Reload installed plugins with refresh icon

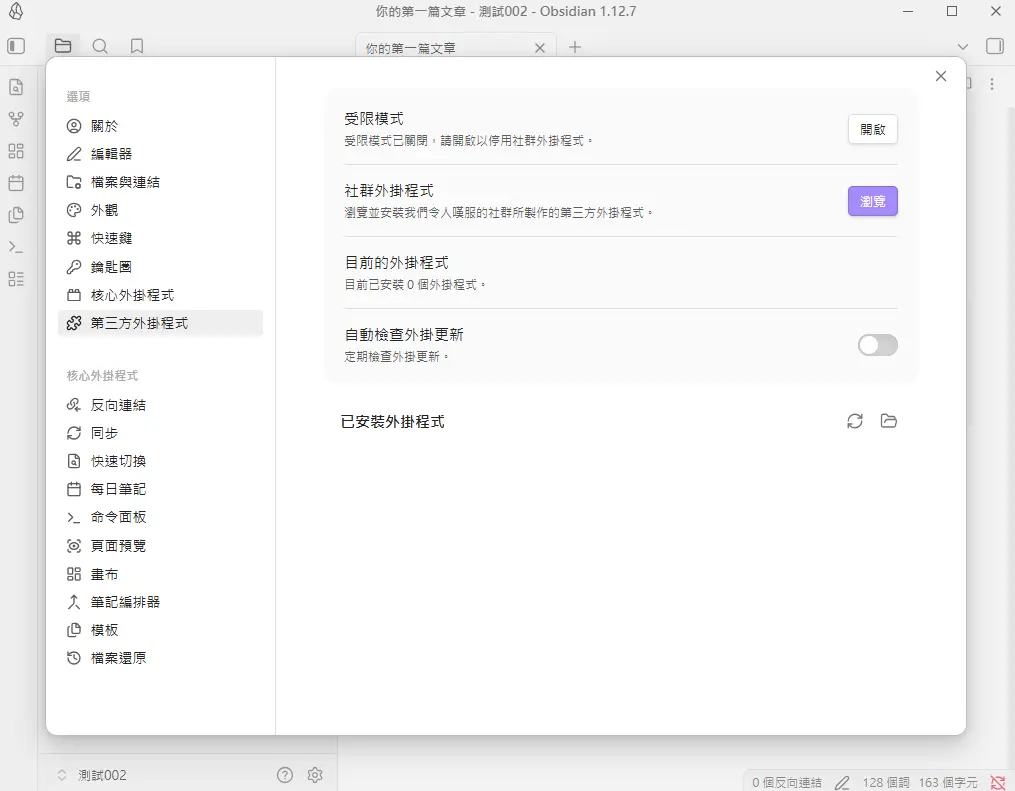(x=854, y=421)
